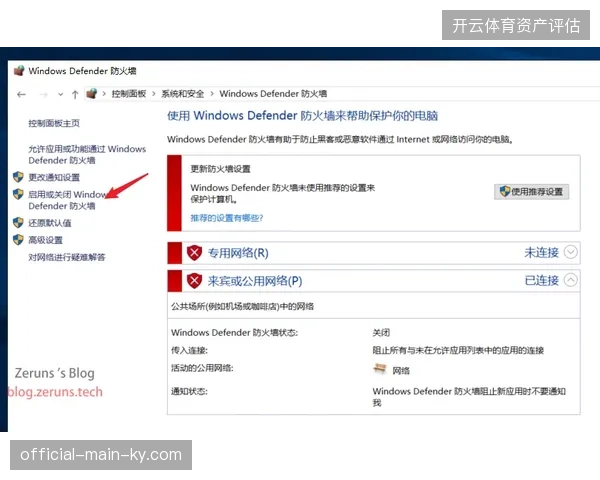Screen dimensions: 600x480
Task: Collapse 来宾或公用网络 with its chevron button
Action: (x=571, y=280)
